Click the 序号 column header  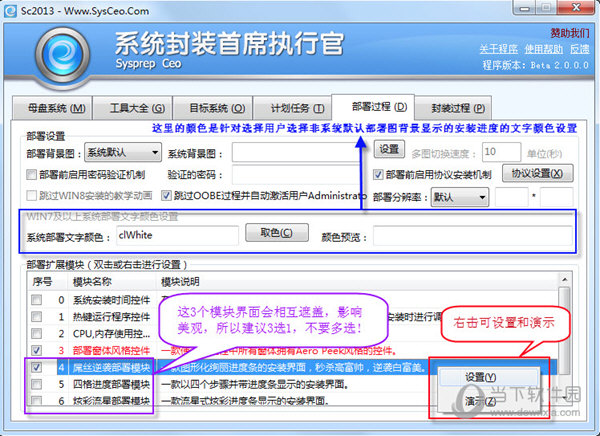click(47, 282)
